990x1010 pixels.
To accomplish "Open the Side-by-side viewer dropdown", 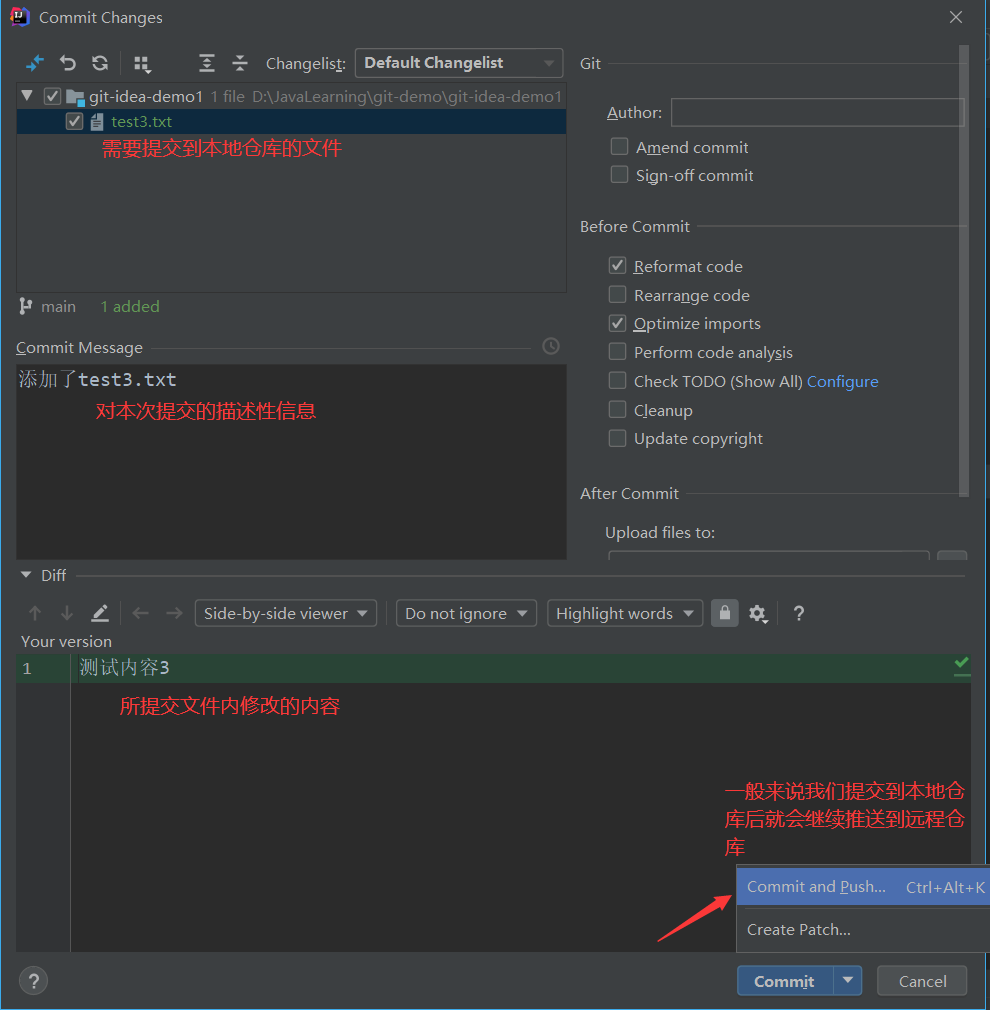I will [x=285, y=613].
